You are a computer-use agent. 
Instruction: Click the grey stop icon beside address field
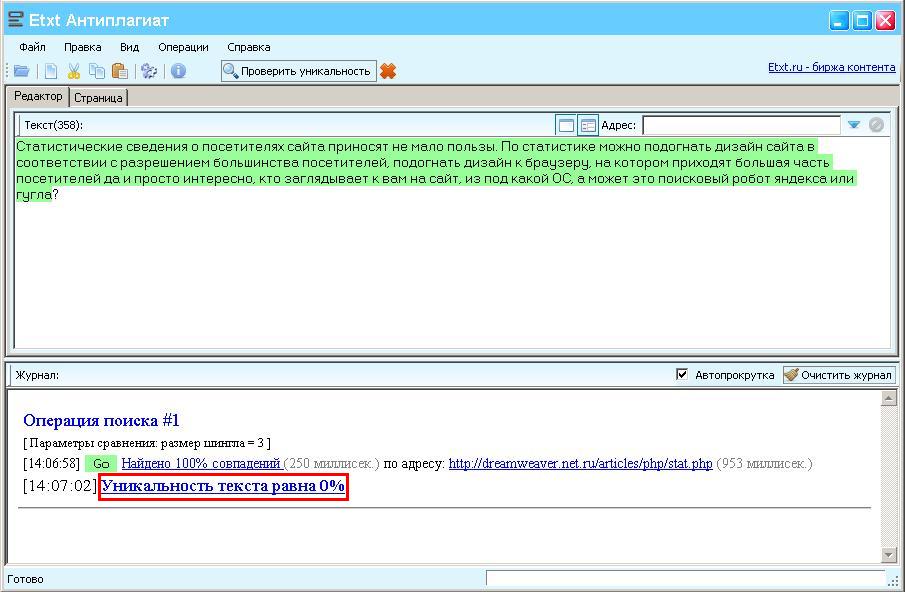pos(876,125)
